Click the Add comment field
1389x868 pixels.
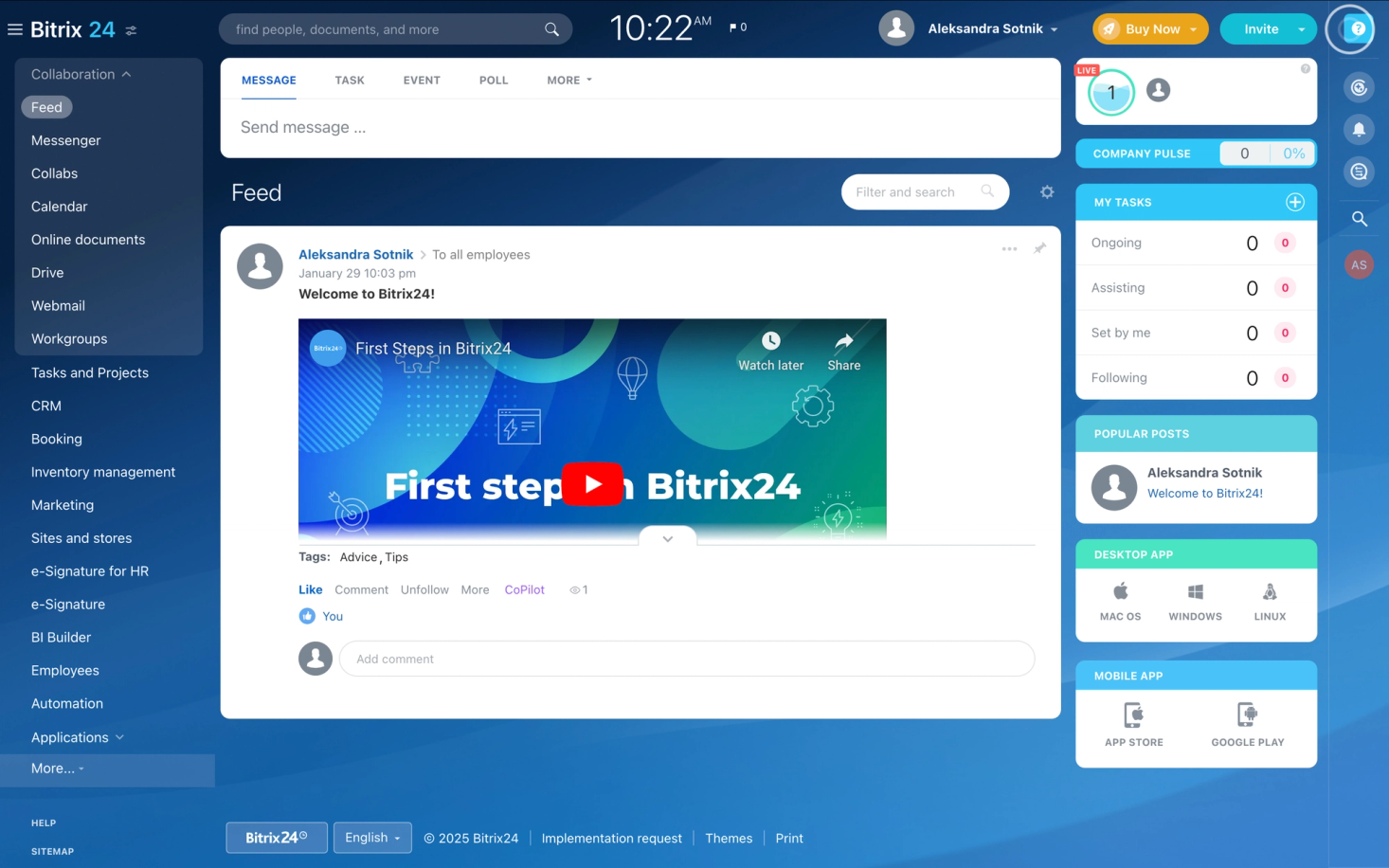pos(686,659)
